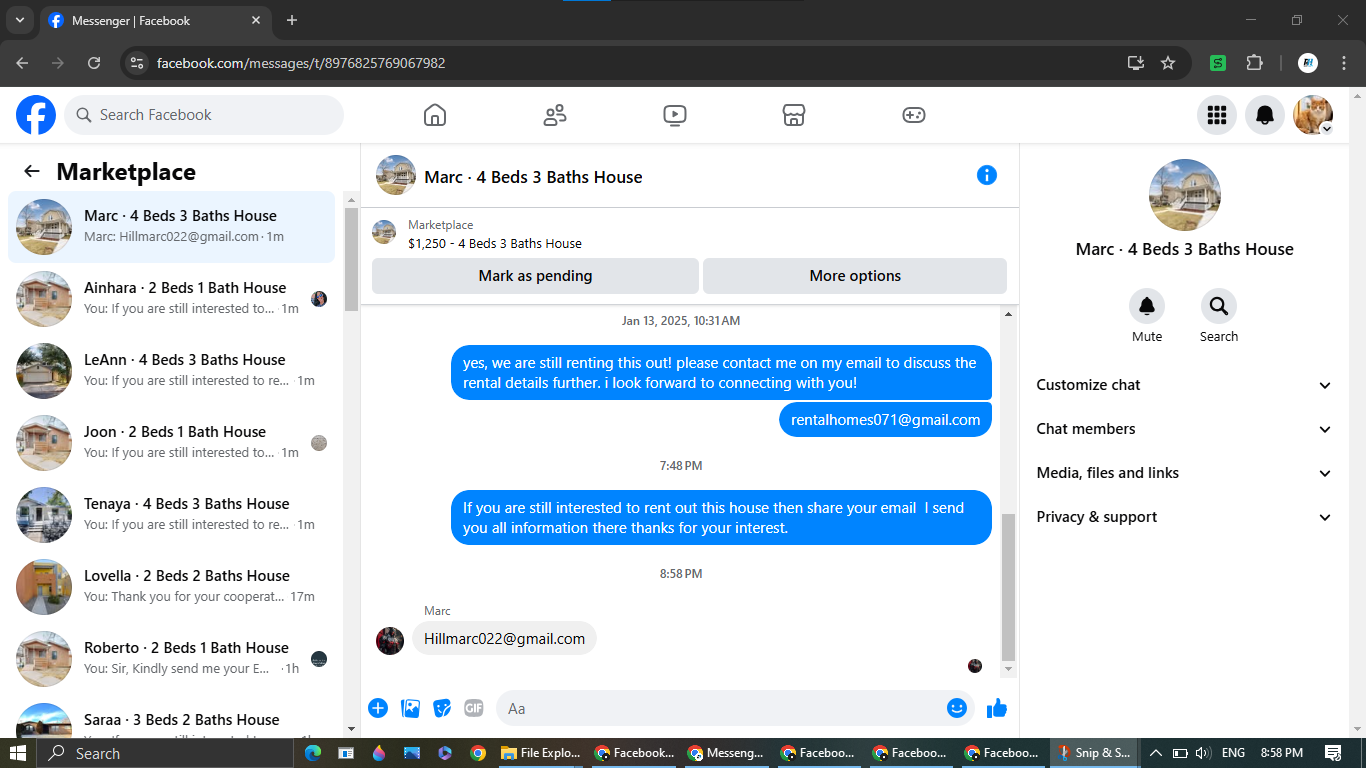Switch to the Messenger | Facebook browser tab

point(155,20)
